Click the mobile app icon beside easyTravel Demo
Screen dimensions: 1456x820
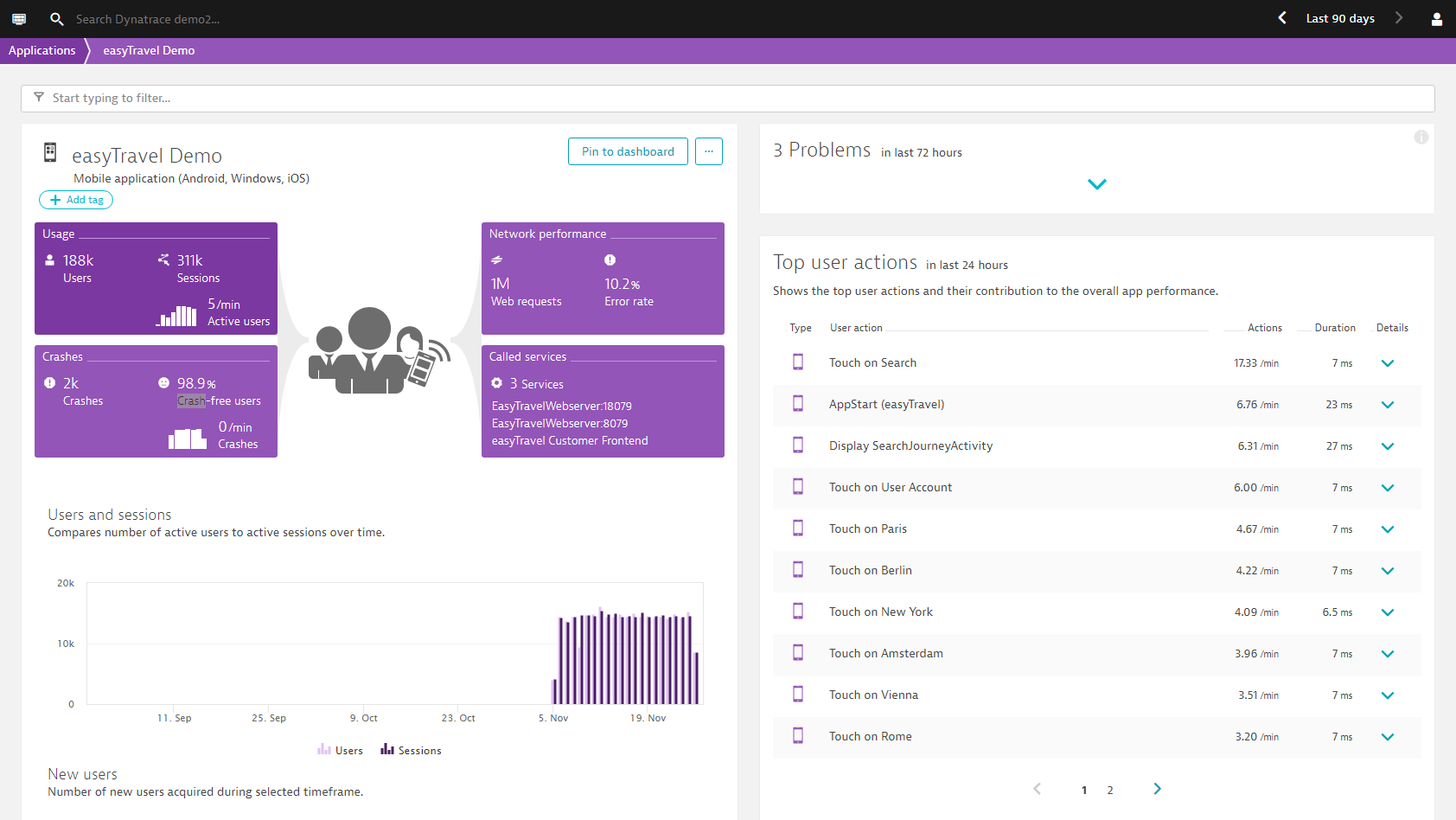pos(50,153)
